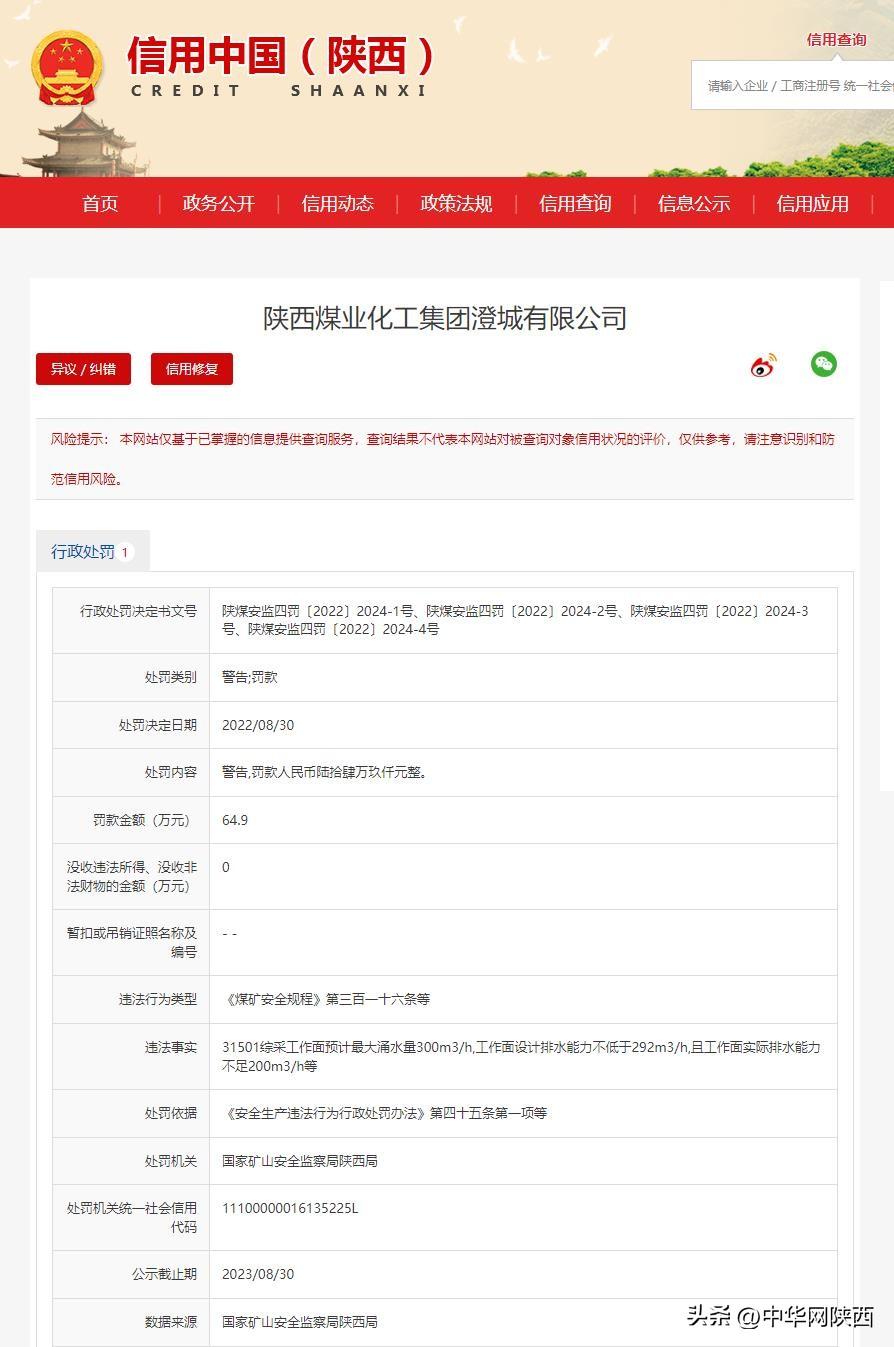
Task: Share page via Weibo icon
Action: pos(764,366)
